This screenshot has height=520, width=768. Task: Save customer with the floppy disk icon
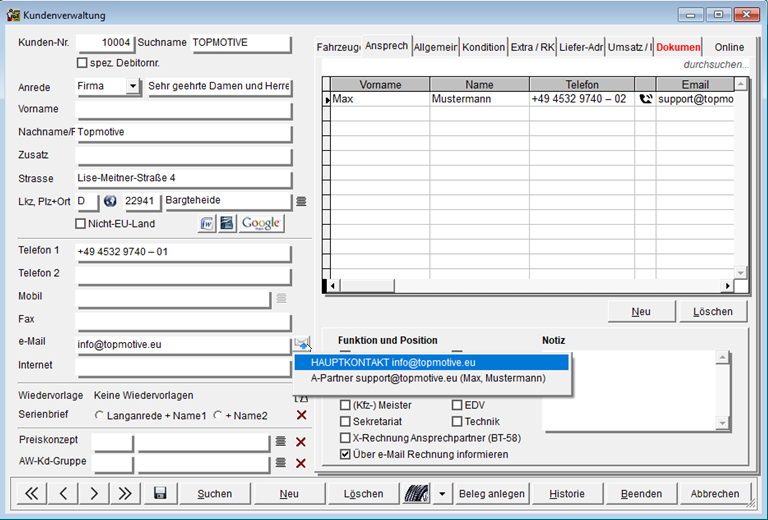click(160, 494)
